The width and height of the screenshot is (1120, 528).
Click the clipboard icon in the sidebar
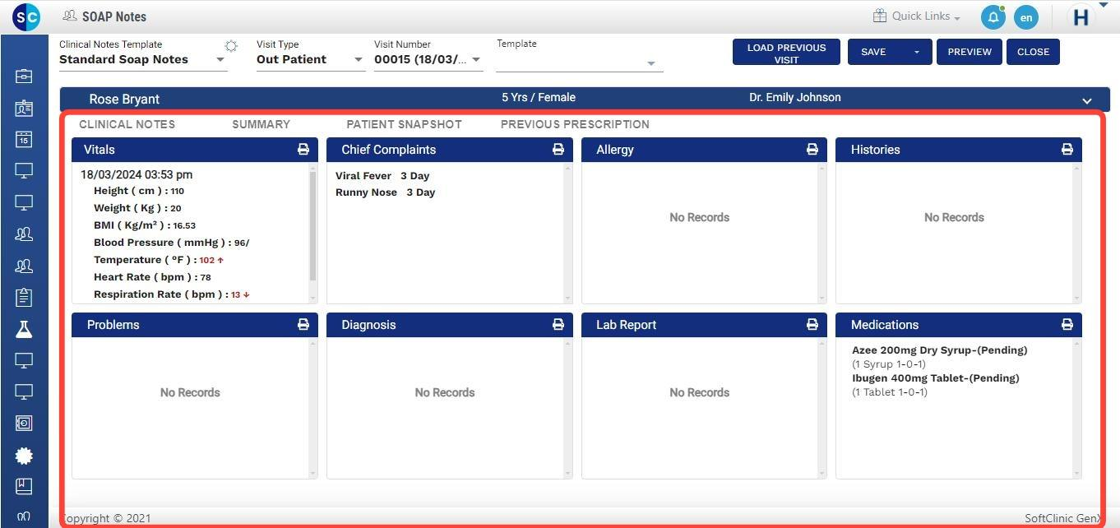pos(24,297)
